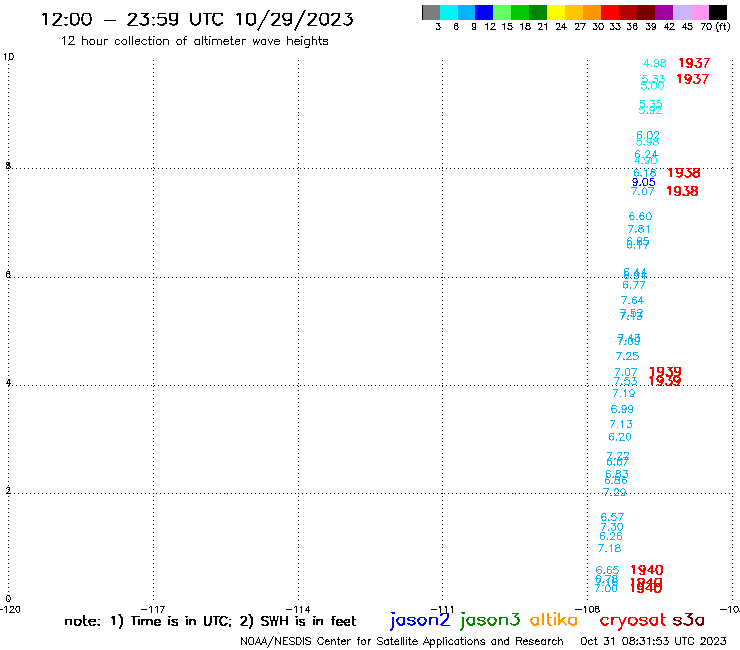Viewport: 740px width, 650px height.
Task: Click the -114 longitude axis label
Action: 298,609
